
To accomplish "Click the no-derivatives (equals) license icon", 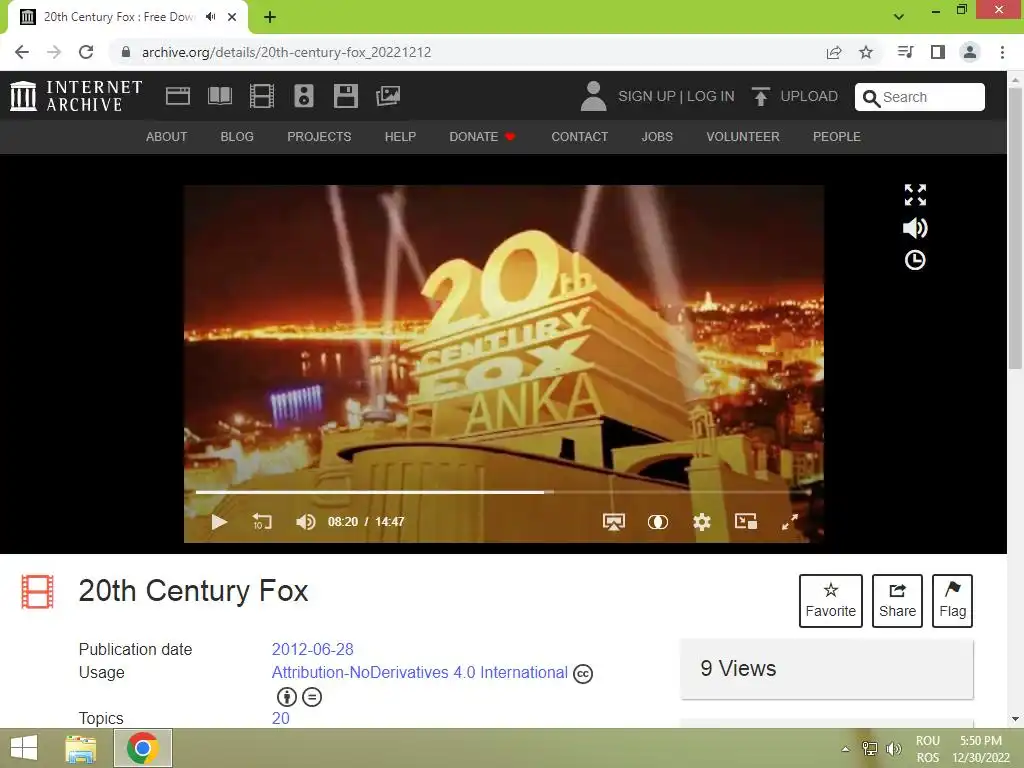I will click(x=312, y=697).
